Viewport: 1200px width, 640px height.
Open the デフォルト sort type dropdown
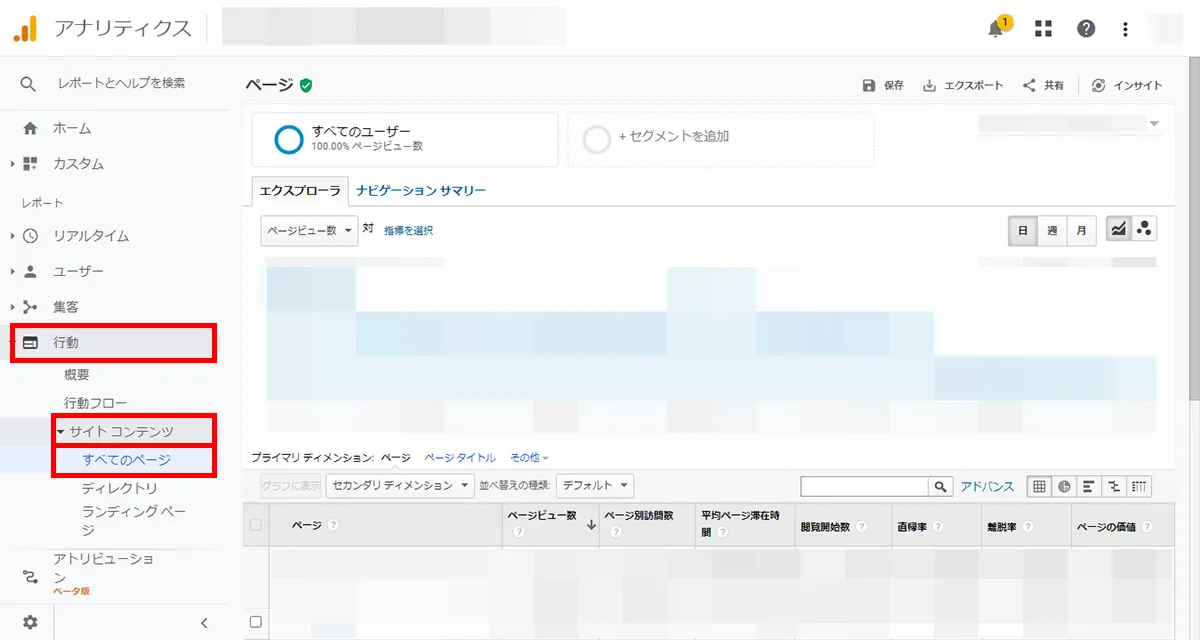(595, 485)
